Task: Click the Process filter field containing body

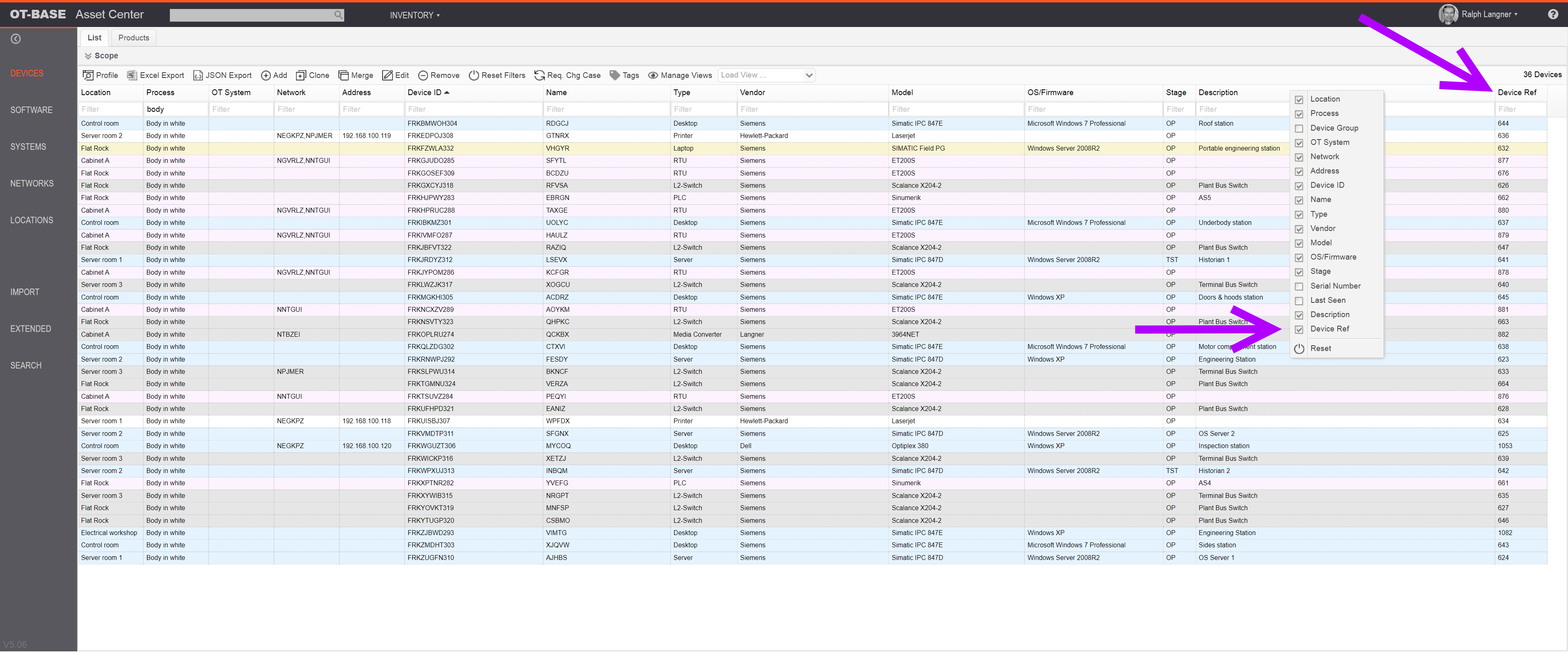Action: [x=175, y=109]
